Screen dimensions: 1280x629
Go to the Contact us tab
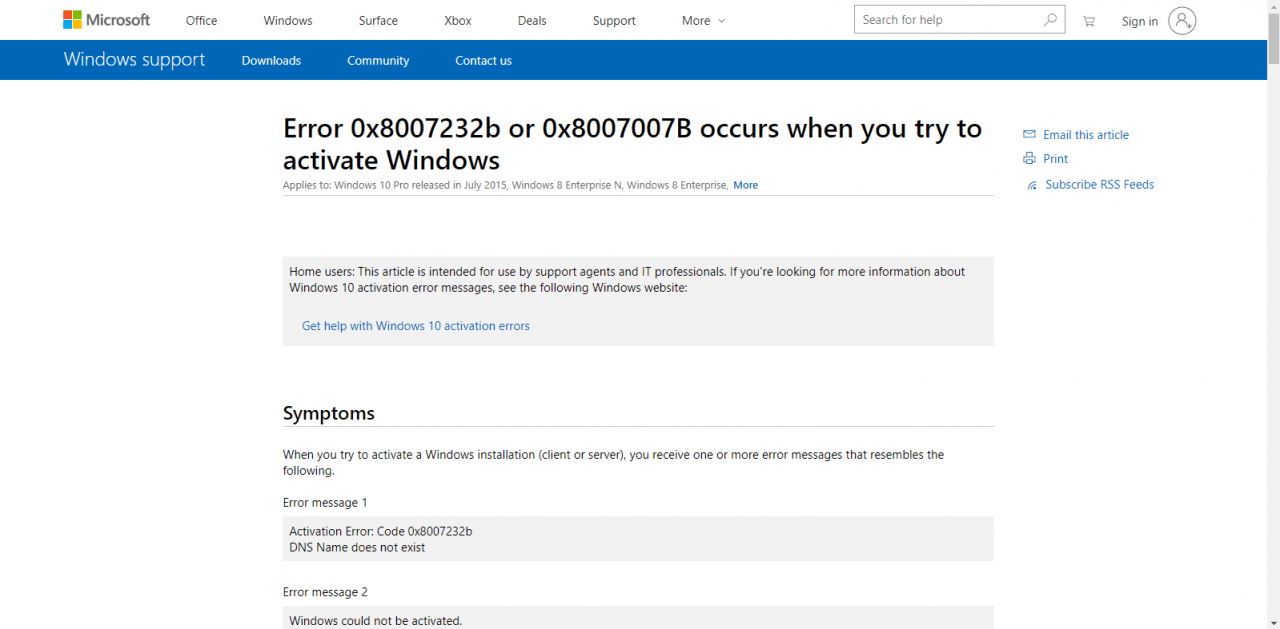(483, 60)
